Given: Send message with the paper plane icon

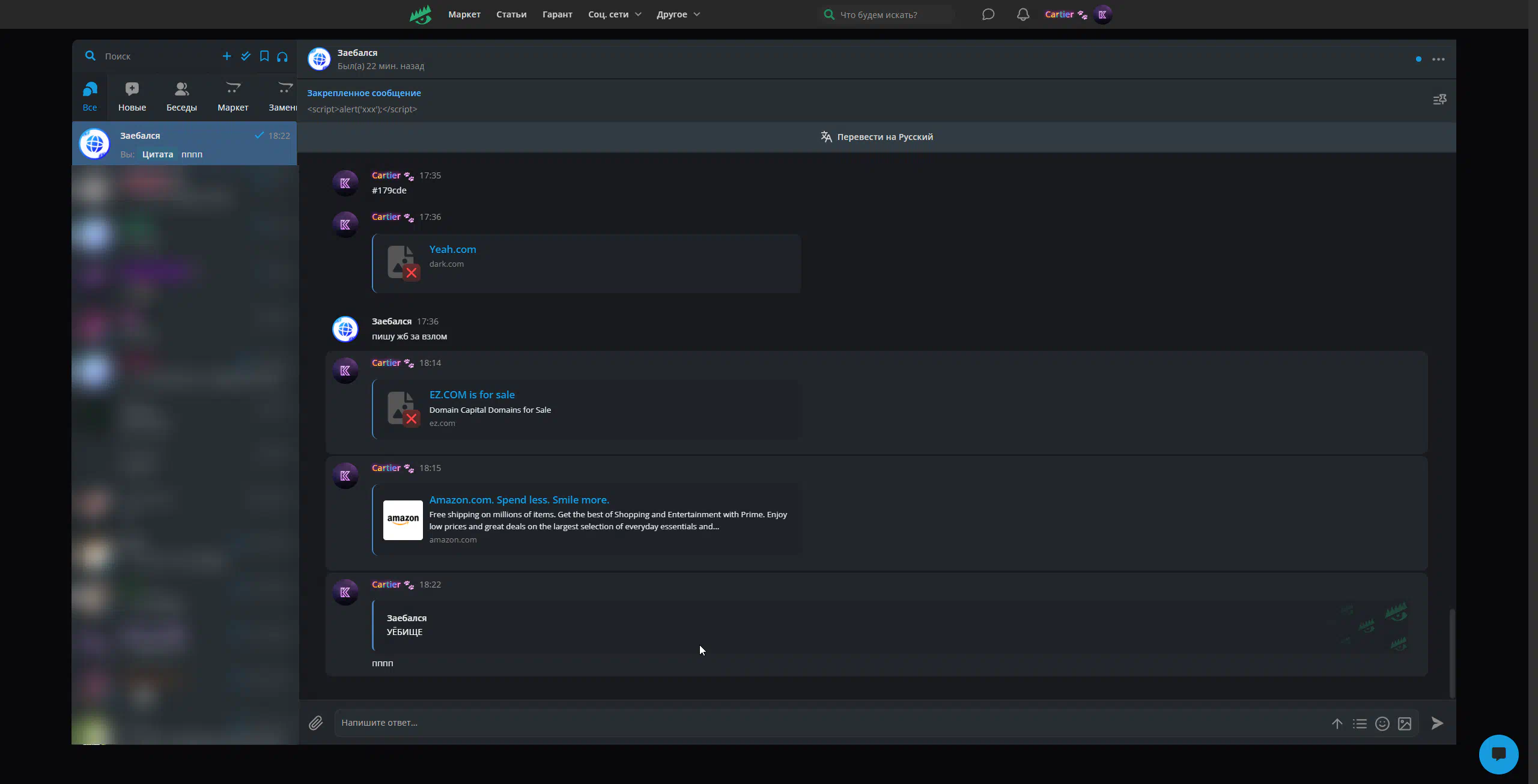Looking at the screenshot, I should pos(1437,723).
